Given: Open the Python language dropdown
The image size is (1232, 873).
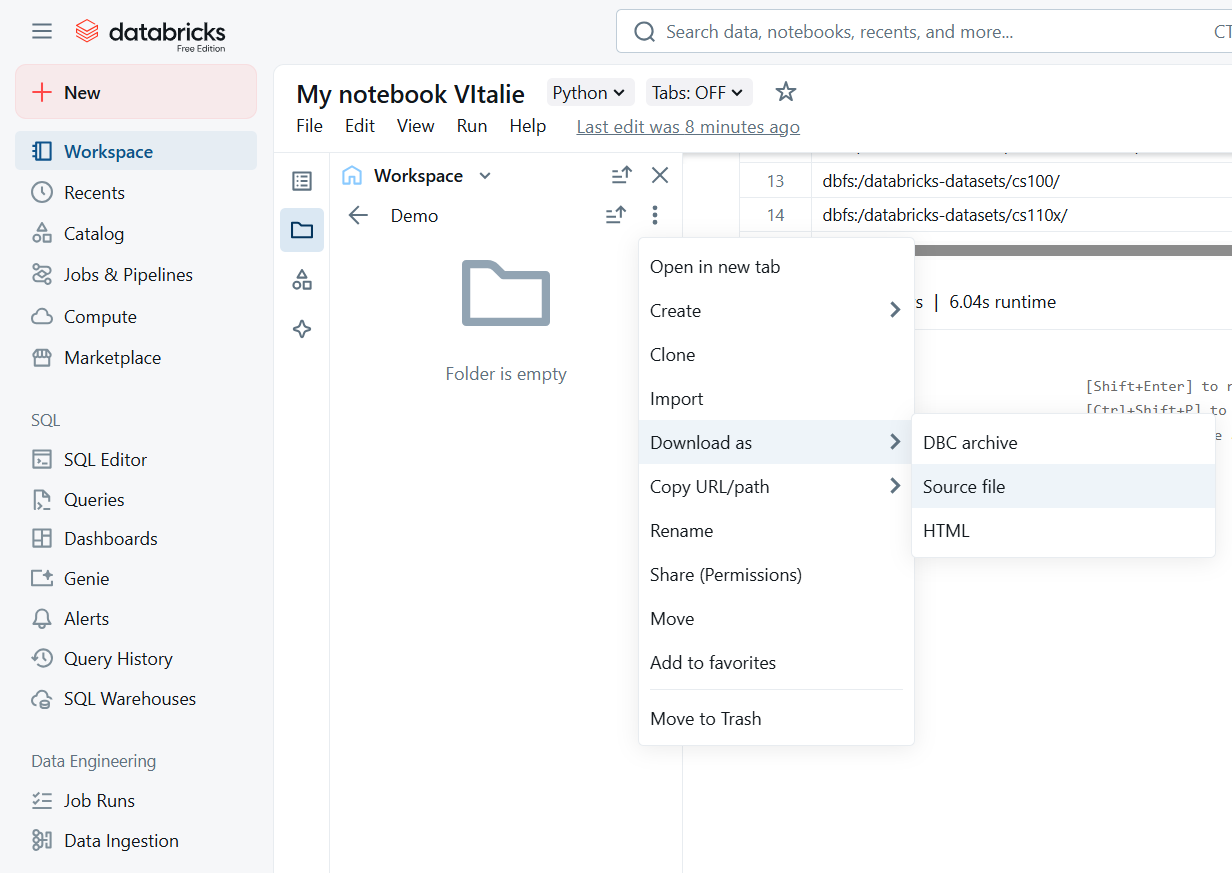Looking at the screenshot, I should click(590, 93).
